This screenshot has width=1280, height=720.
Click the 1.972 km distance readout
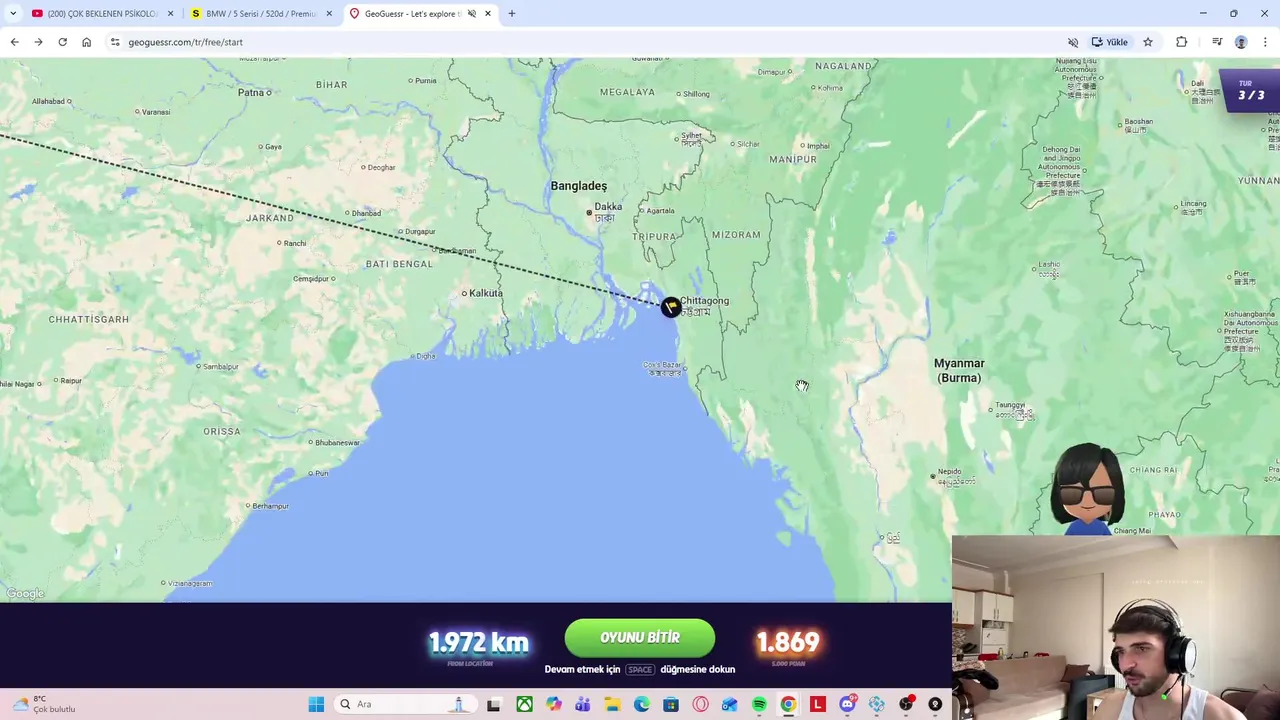(478, 642)
